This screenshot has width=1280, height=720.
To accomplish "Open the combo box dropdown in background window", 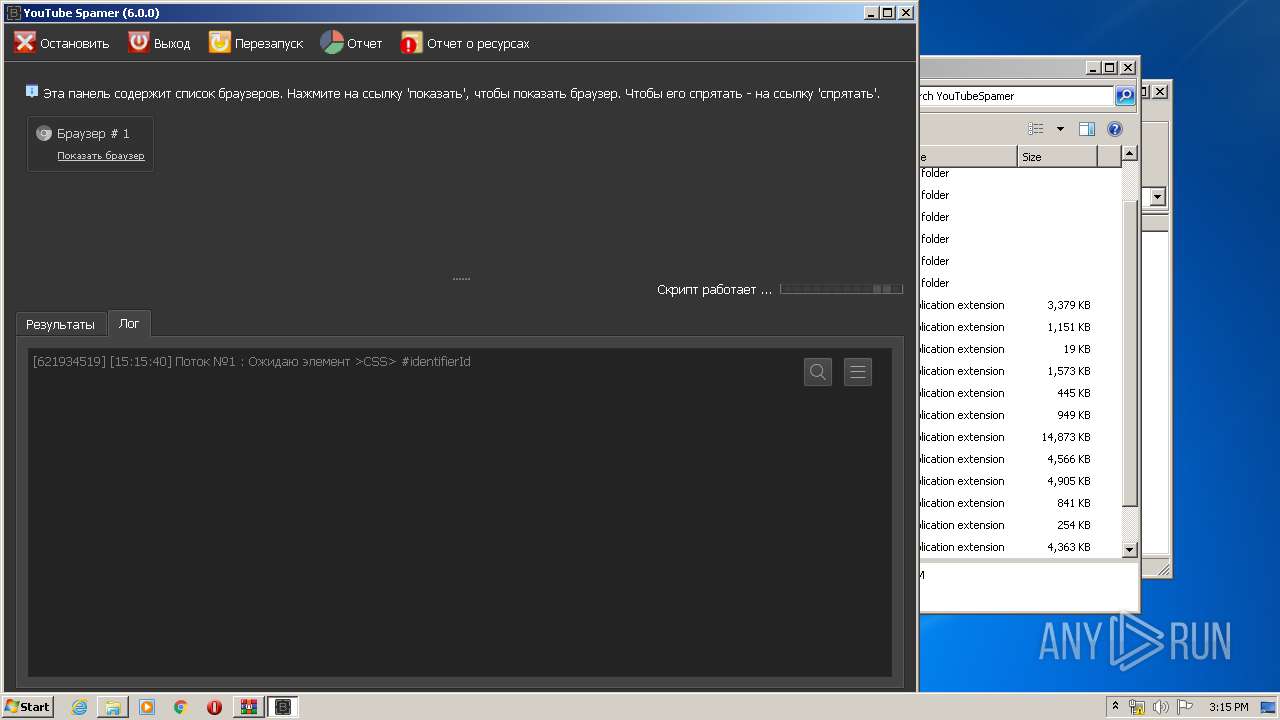I will pyautogui.click(x=1158, y=197).
